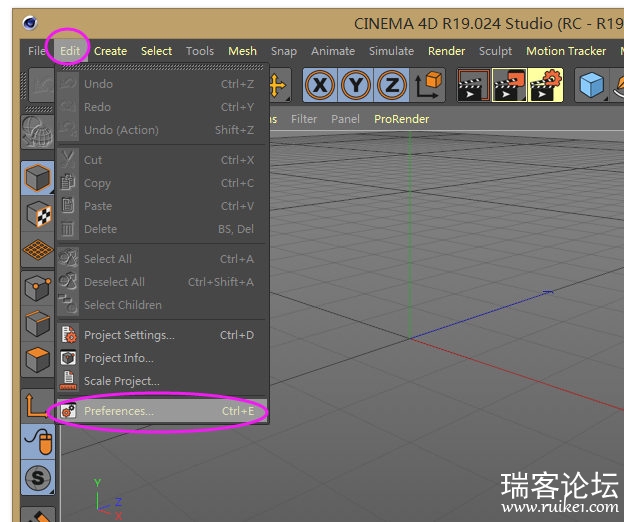Image resolution: width=624 pixels, height=522 pixels.
Task: Click the blue Cube primitive icon
Action: click(x=592, y=85)
